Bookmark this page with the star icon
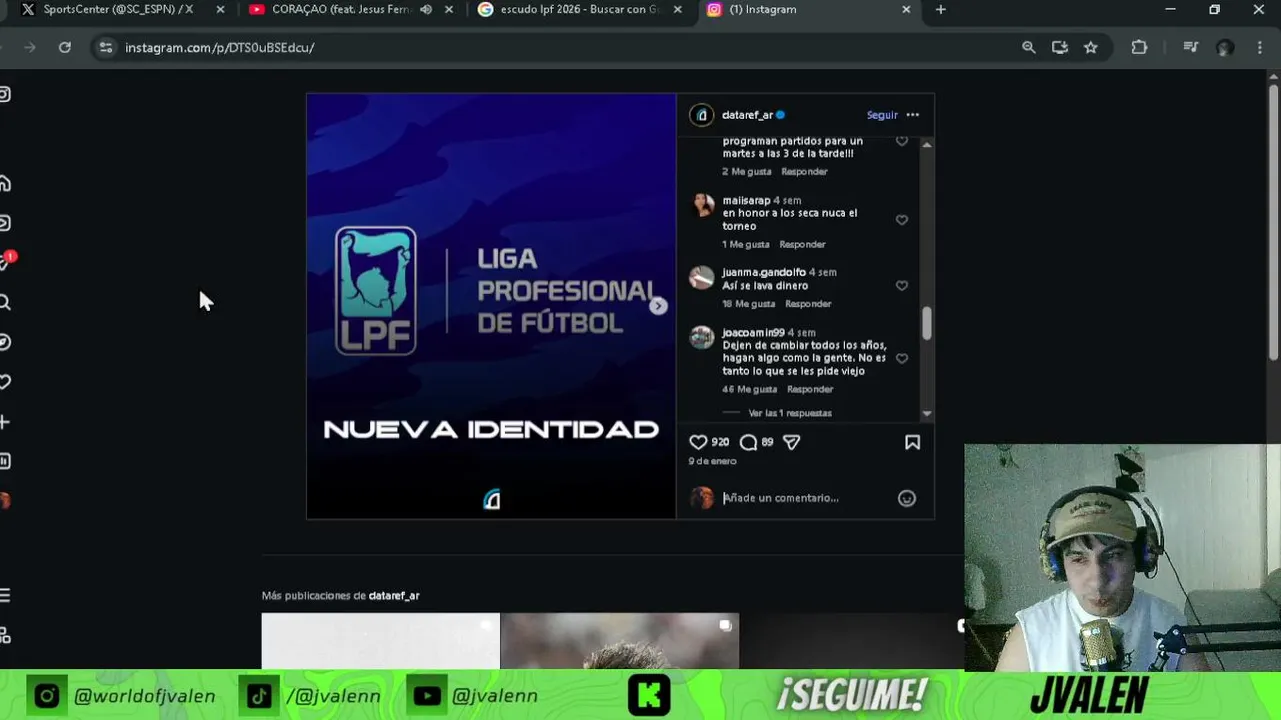This screenshot has height=720, width=1281. (1091, 47)
